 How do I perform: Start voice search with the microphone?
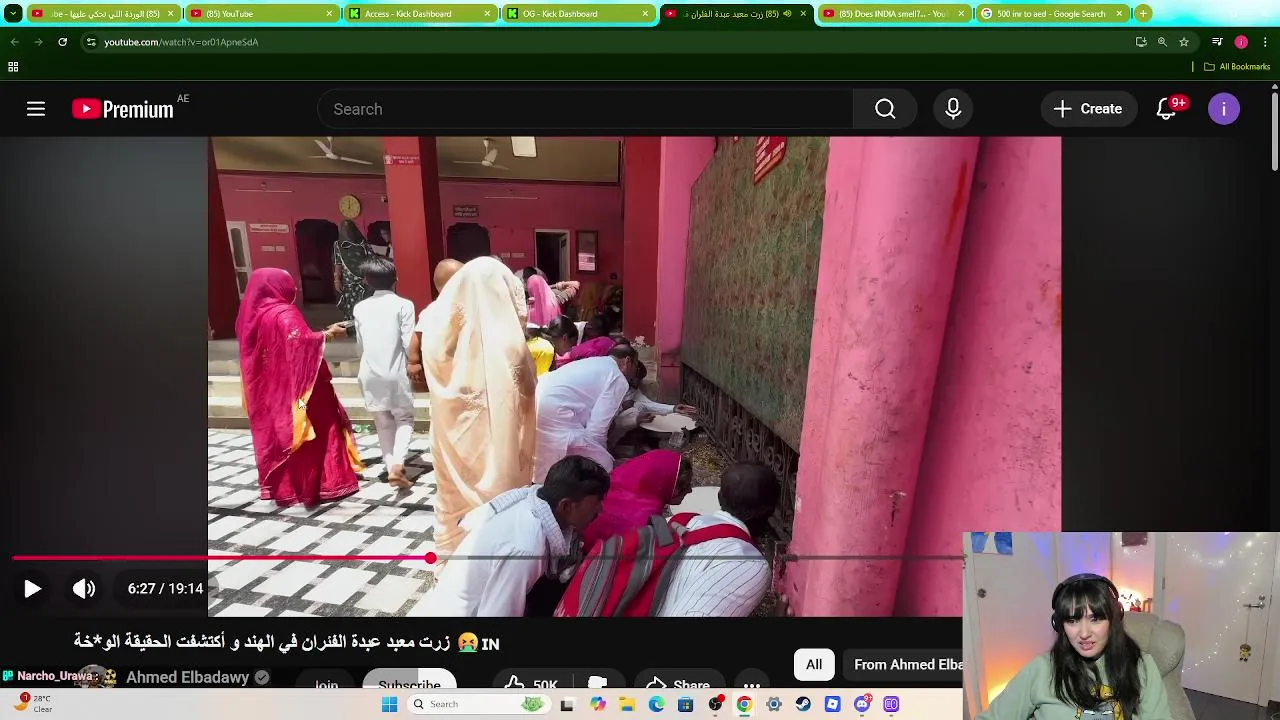pos(953,109)
